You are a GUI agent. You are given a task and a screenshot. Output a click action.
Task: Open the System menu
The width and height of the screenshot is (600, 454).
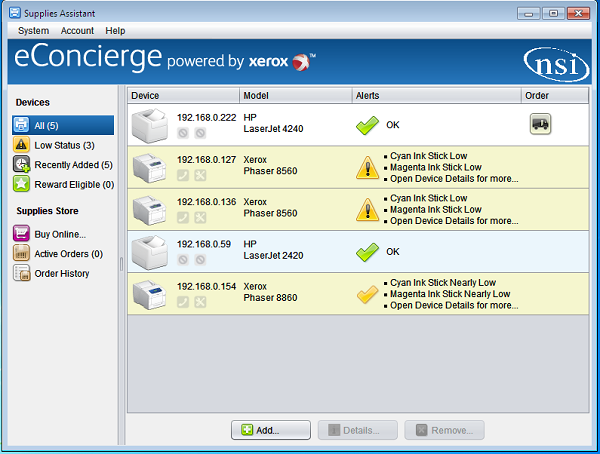[x=34, y=31]
